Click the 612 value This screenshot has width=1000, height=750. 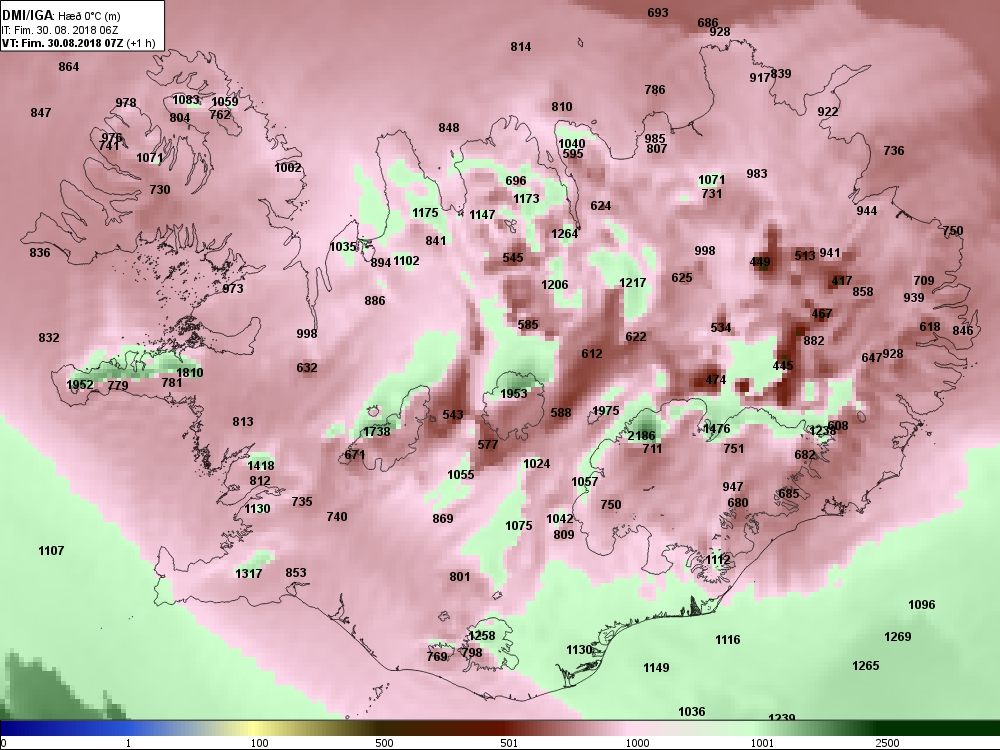(x=592, y=354)
